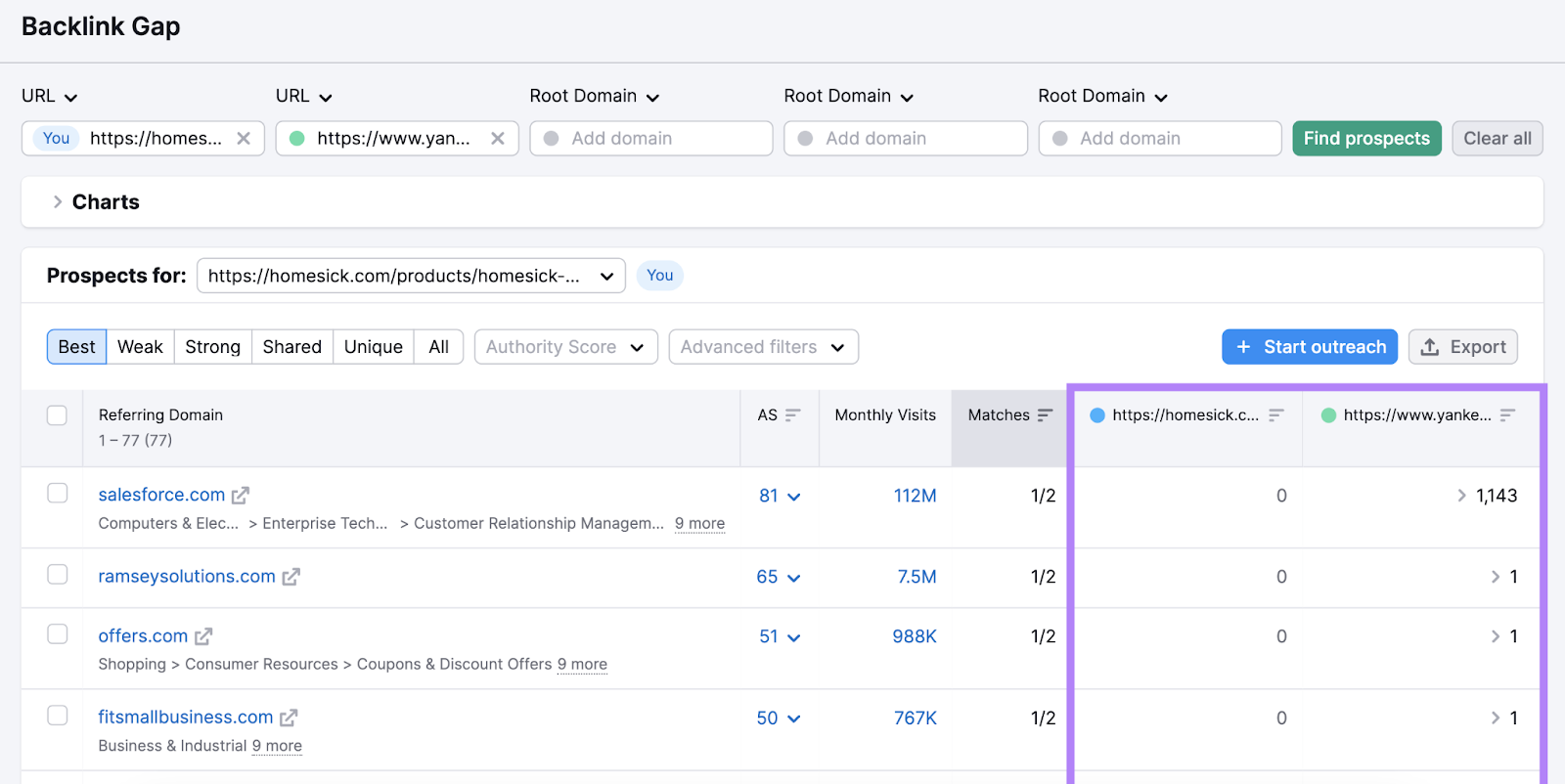Open salesforce.com external link icon

click(x=241, y=496)
